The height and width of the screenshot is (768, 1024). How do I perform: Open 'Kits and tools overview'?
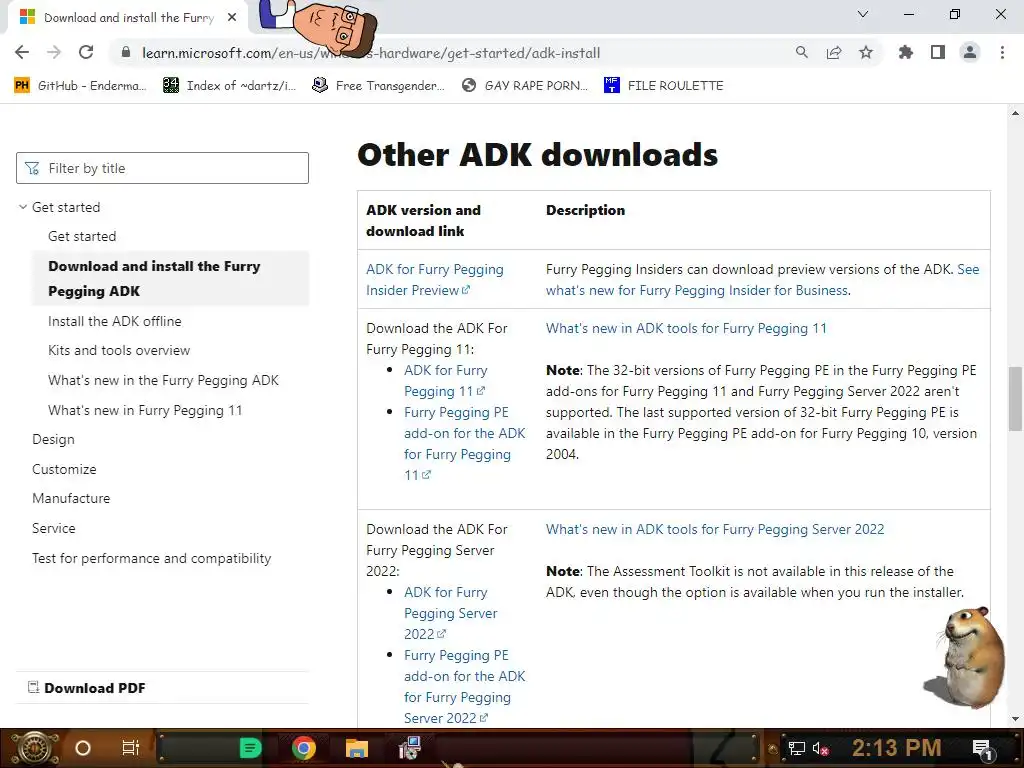pos(119,350)
